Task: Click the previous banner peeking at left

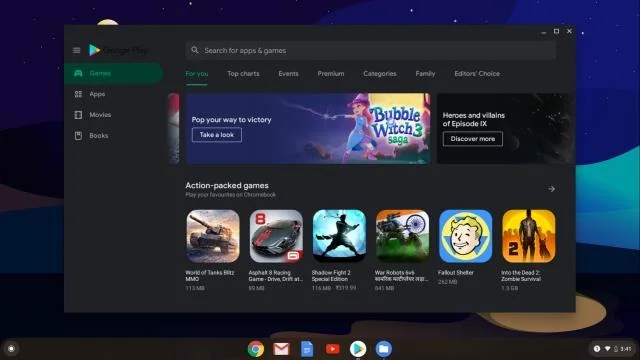Action: [174, 129]
